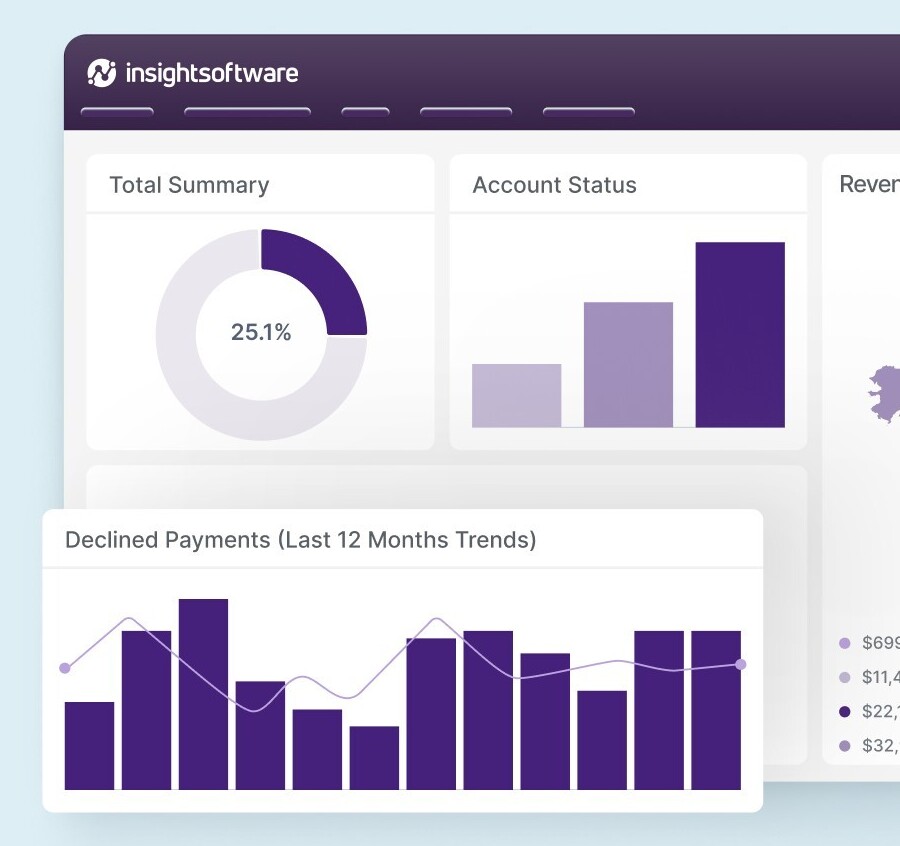900x846 pixels.
Task: Click the shortest lightest bar in Account Status
Action: (516, 396)
